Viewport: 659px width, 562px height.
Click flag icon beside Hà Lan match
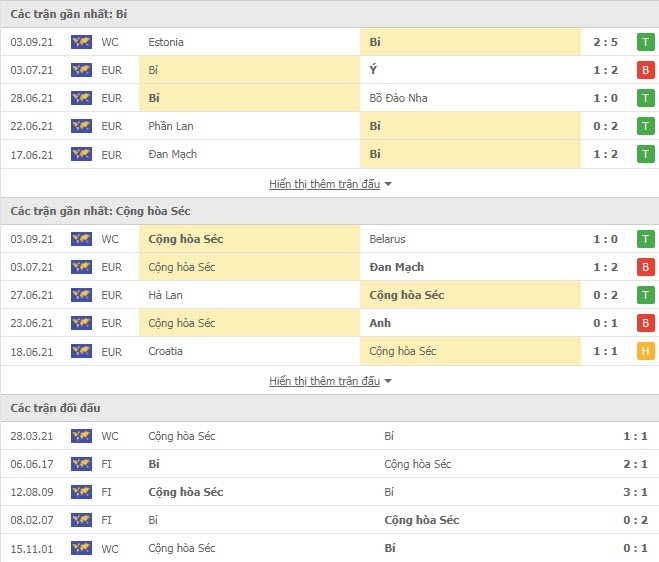pos(81,295)
